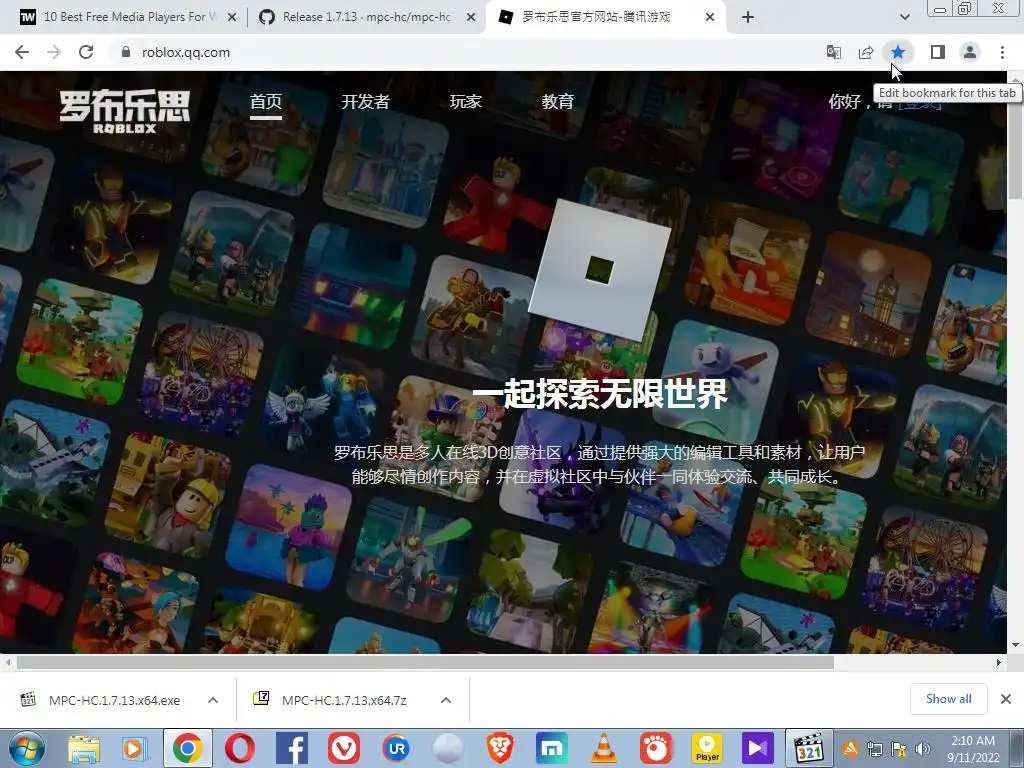This screenshot has width=1024, height=768.
Task: Expand options for MPC-HC.1.7.13.x64.exe download
Action: coord(213,700)
